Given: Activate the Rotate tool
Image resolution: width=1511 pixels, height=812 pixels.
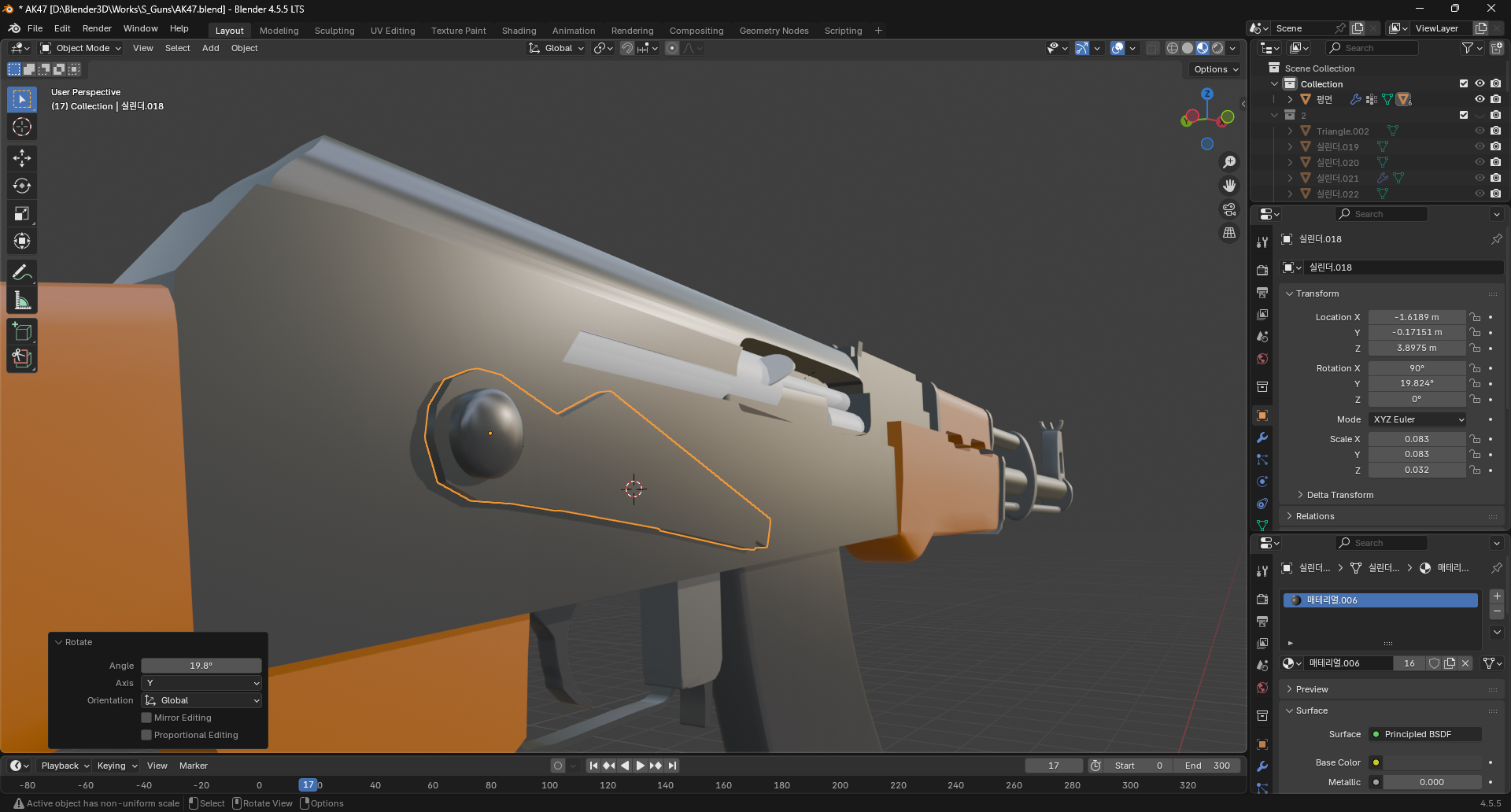Looking at the screenshot, I should pyautogui.click(x=22, y=186).
